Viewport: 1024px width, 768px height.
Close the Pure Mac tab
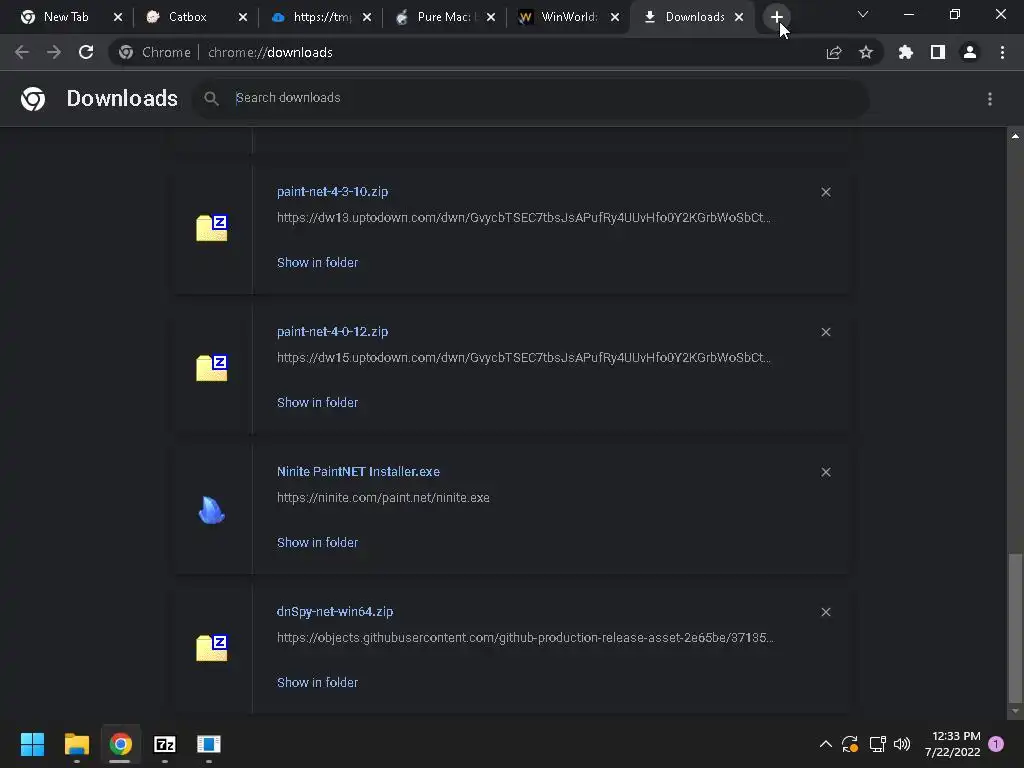click(x=491, y=18)
